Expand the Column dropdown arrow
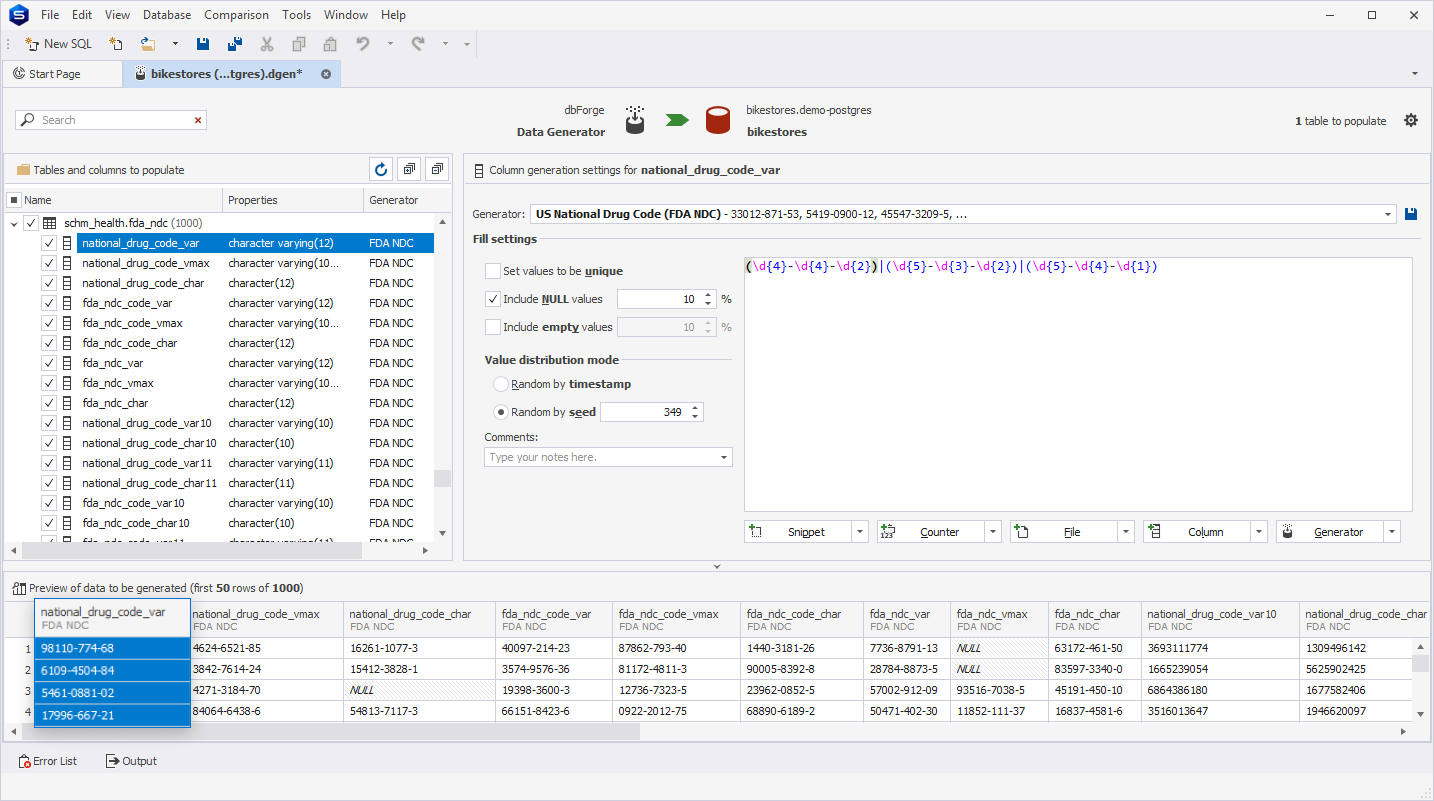 point(1259,532)
